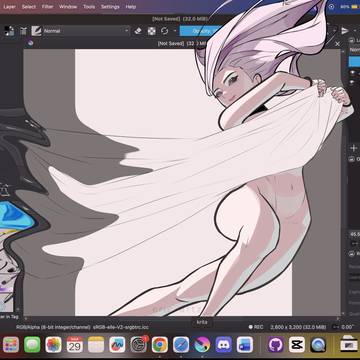Add a new layer with the plus button
The image size is (360, 360).
[x=353, y=148]
